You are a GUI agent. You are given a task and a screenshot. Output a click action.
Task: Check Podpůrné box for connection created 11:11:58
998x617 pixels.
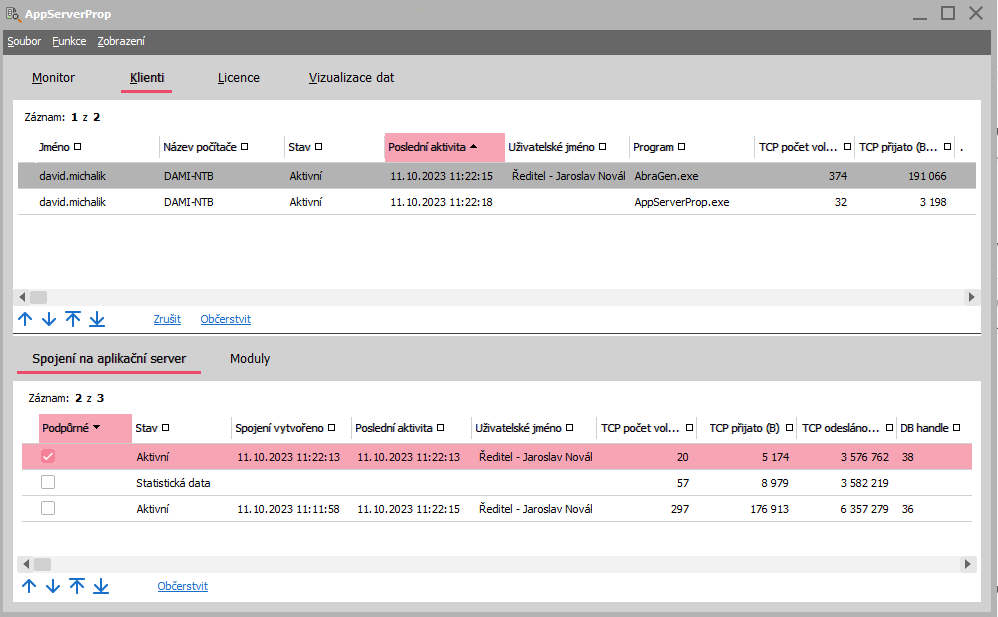coord(48,509)
